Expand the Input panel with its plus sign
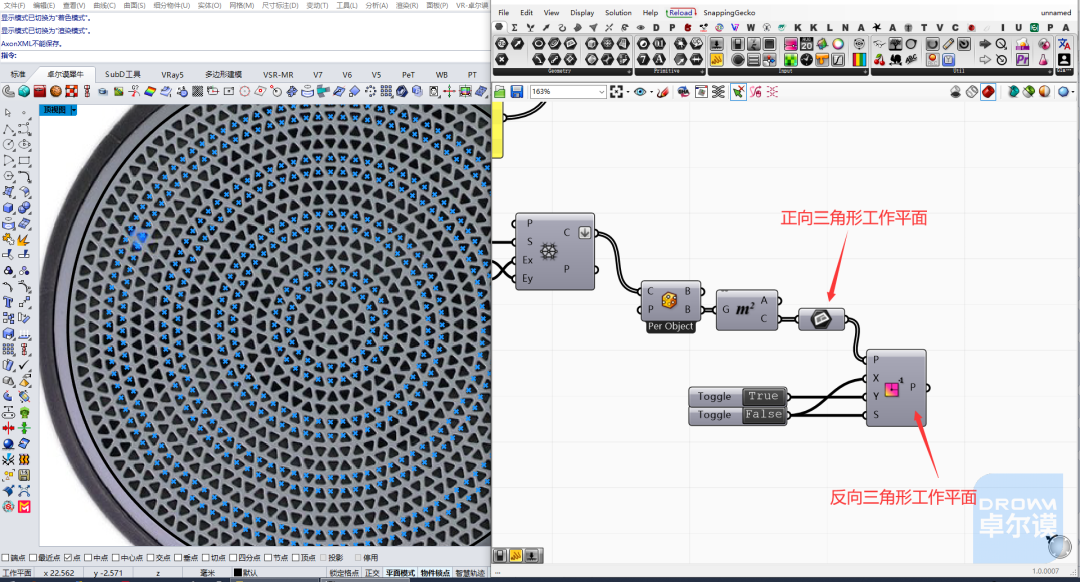 tap(866, 72)
